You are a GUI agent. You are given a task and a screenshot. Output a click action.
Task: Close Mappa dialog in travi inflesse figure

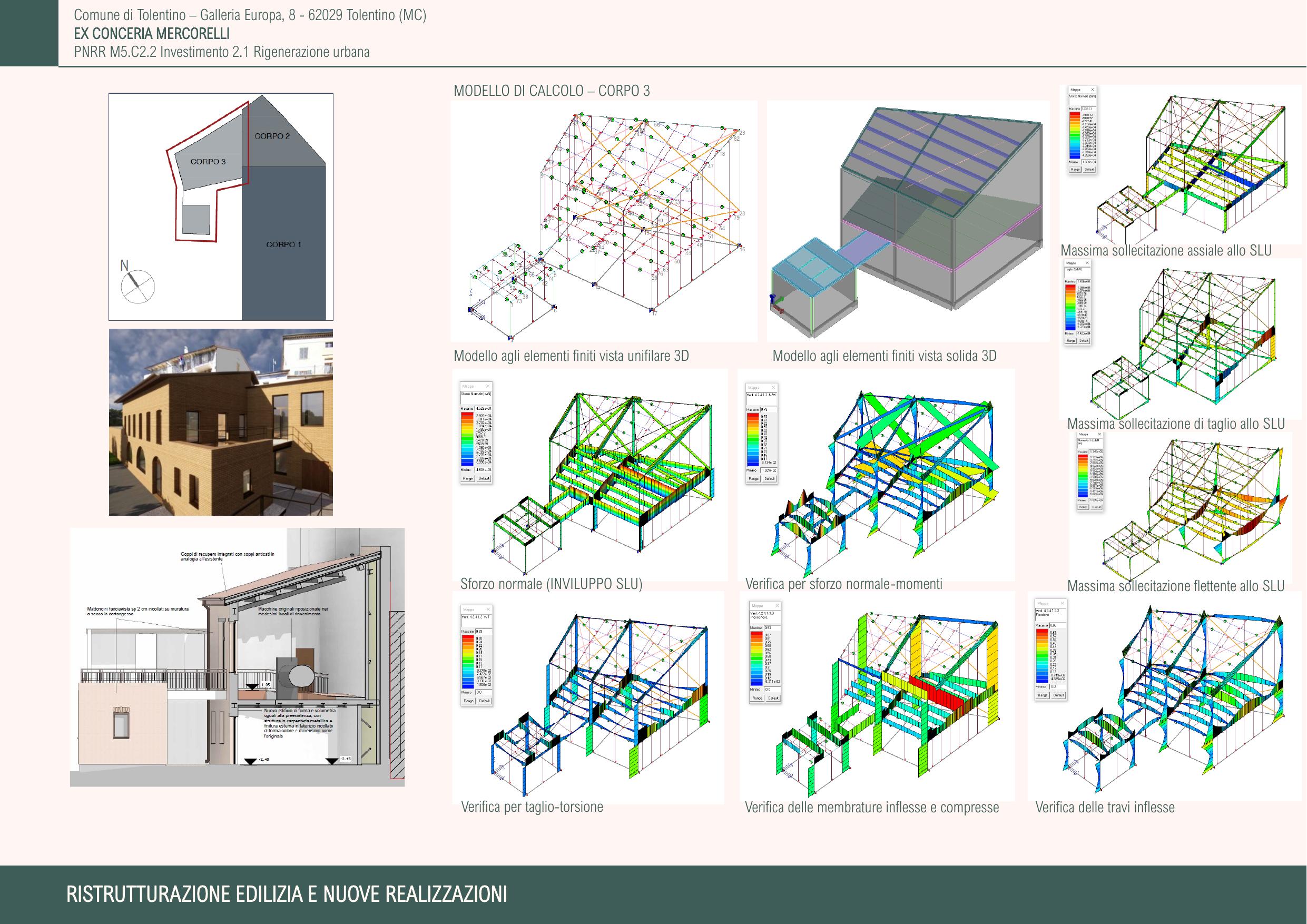(x=1062, y=603)
